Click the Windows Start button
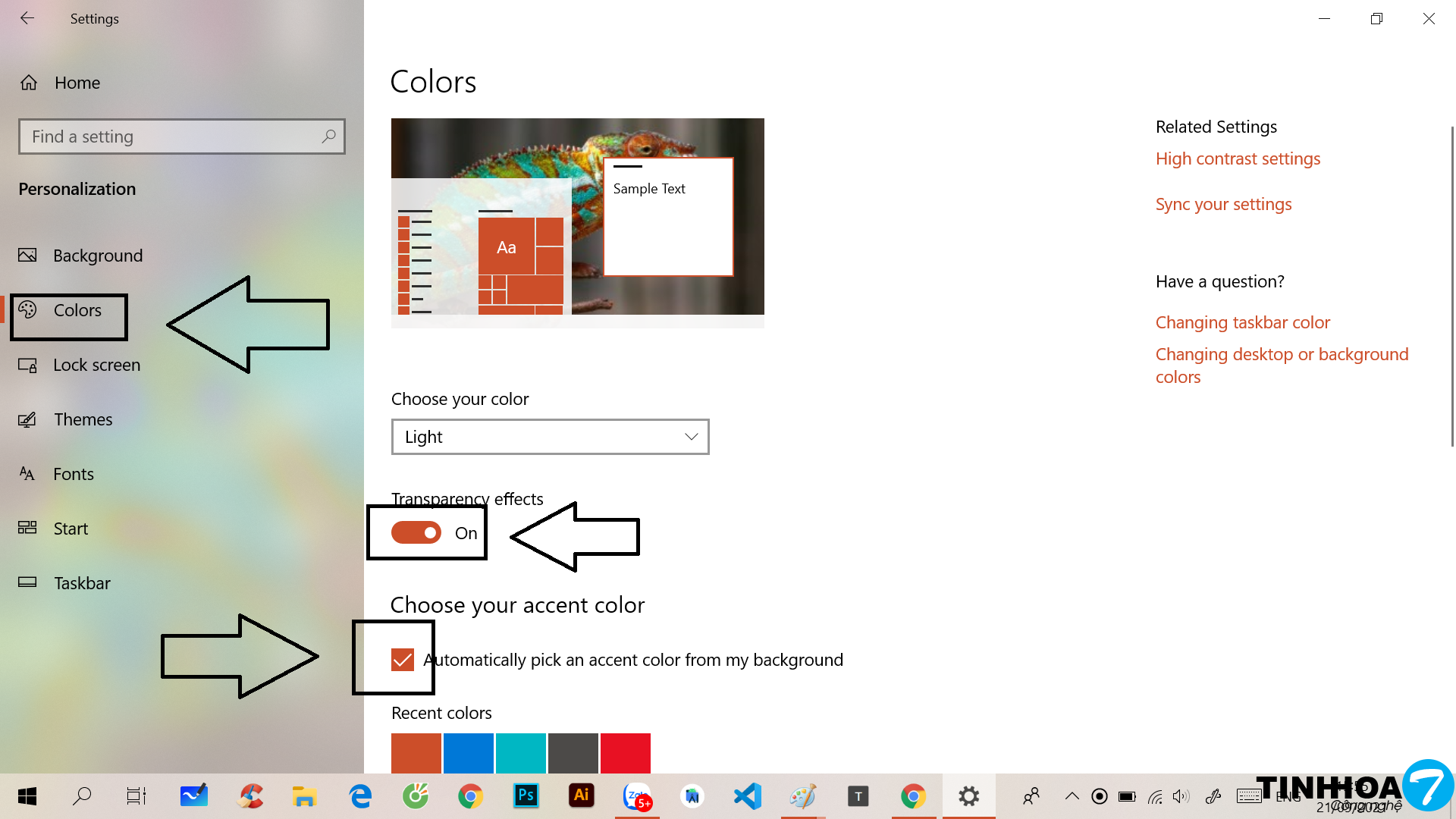Image resolution: width=1456 pixels, height=819 pixels. pyautogui.click(x=27, y=795)
